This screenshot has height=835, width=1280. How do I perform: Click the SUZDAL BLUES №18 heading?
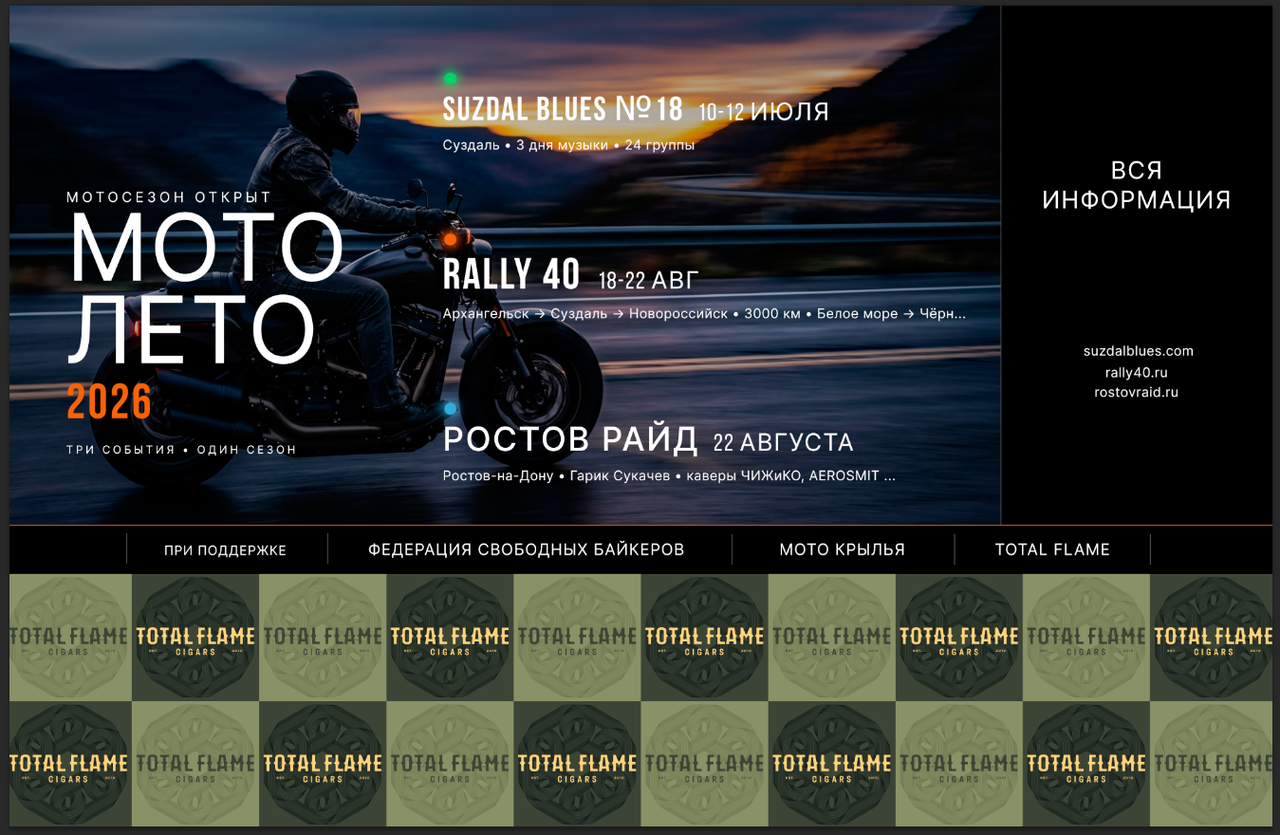pyautogui.click(x=563, y=109)
